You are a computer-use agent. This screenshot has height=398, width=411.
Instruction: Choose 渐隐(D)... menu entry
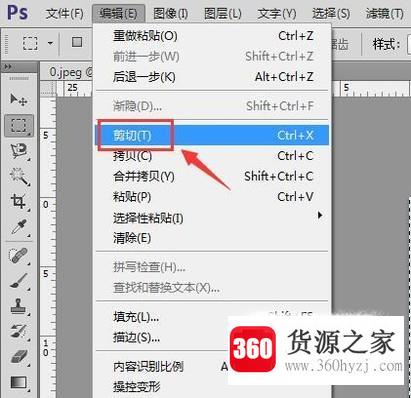point(213,106)
